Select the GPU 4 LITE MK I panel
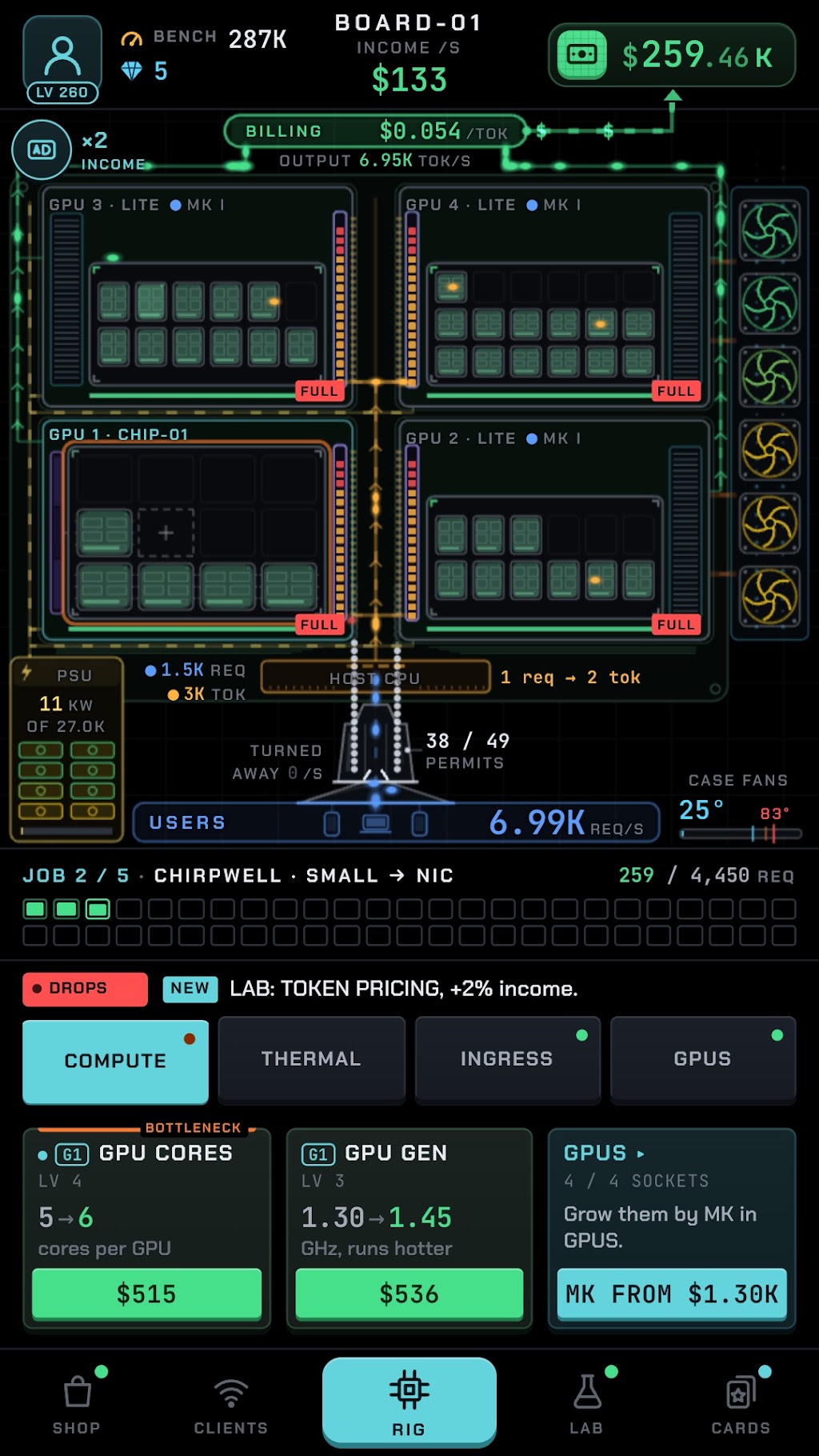This screenshot has height=1456, width=819. [x=553, y=297]
